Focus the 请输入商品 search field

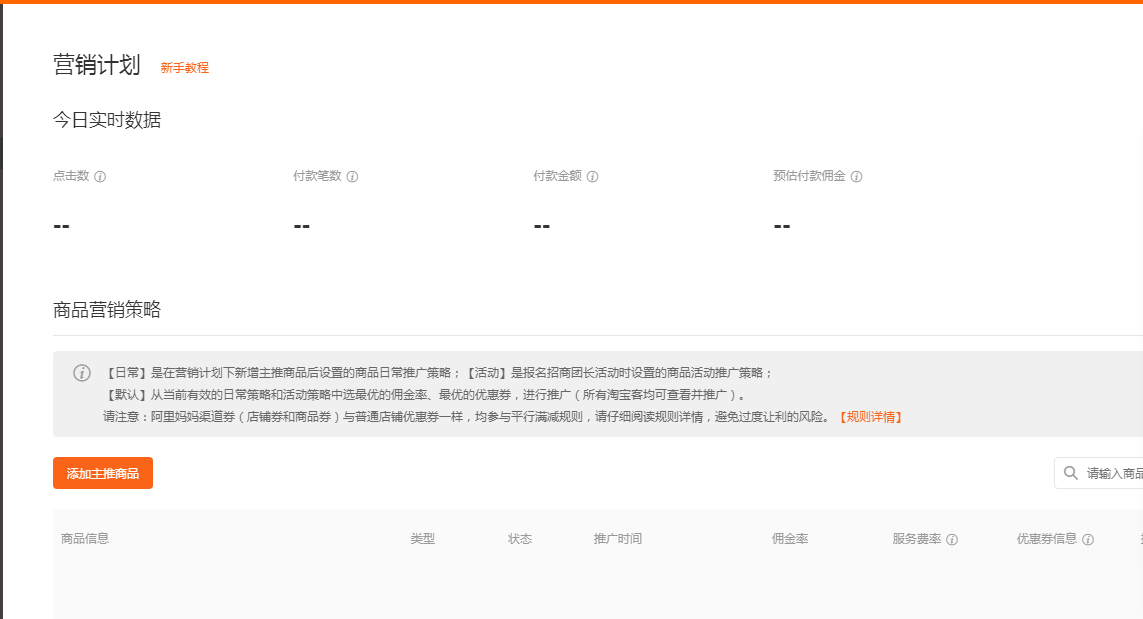tap(1112, 473)
